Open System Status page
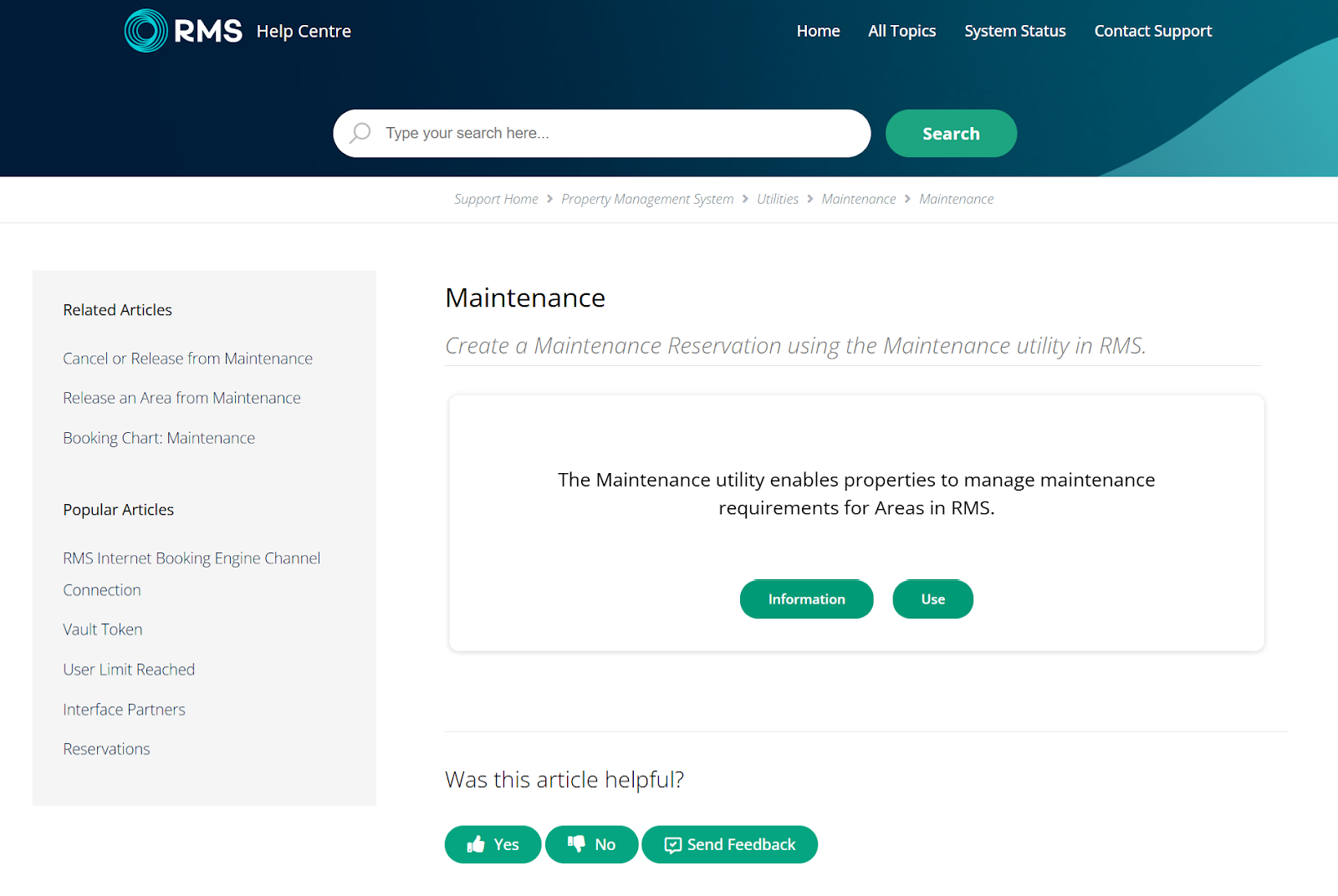Screen dimensions: 1338x896 point(1014,31)
